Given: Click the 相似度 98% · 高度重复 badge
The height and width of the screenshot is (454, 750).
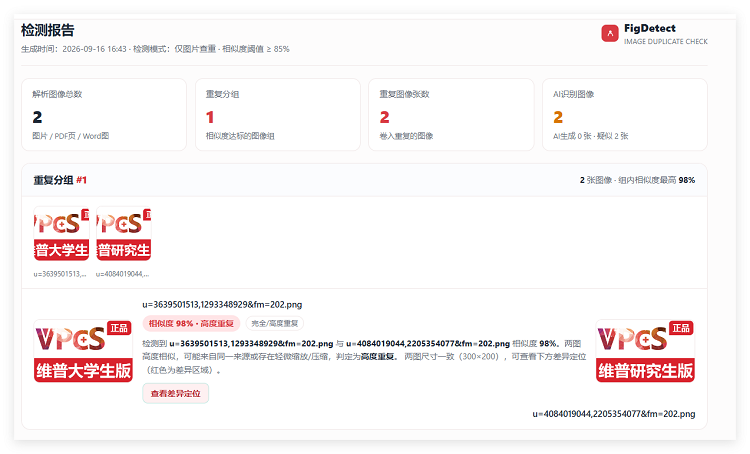Looking at the screenshot, I should [x=191, y=323].
